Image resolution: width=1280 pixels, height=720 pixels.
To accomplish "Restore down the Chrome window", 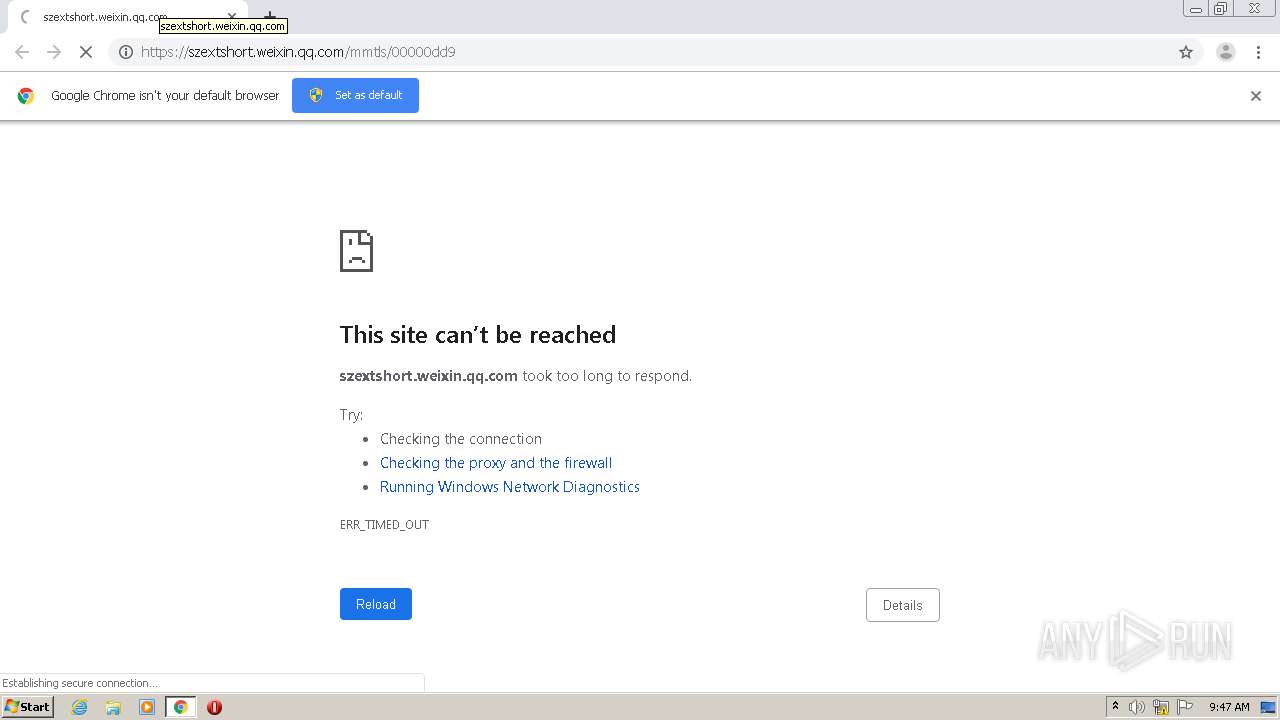I will (x=1221, y=9).
